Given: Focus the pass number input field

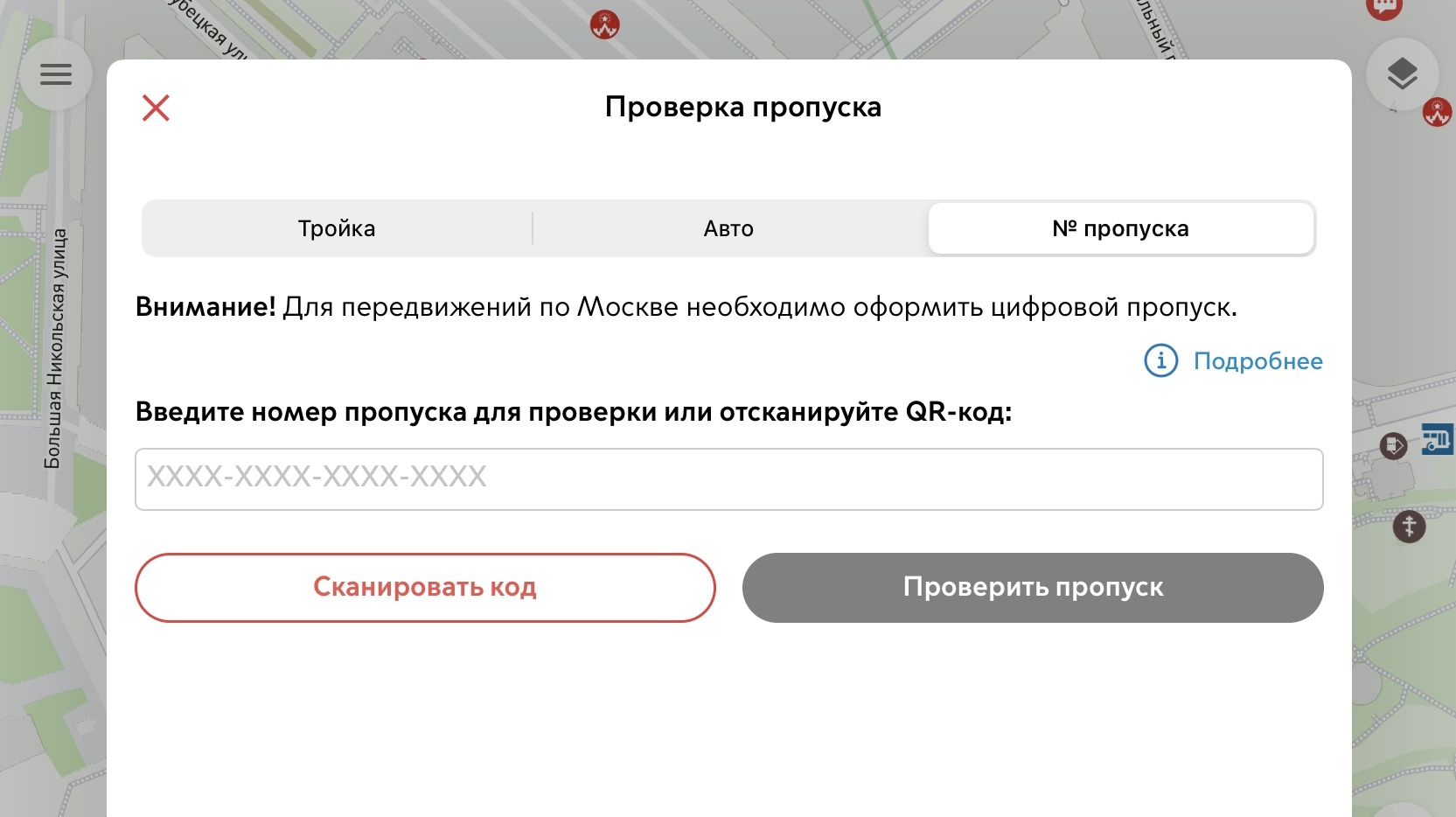Looking at the screenshot, I should pyautogui.click(x=728, y=478).
